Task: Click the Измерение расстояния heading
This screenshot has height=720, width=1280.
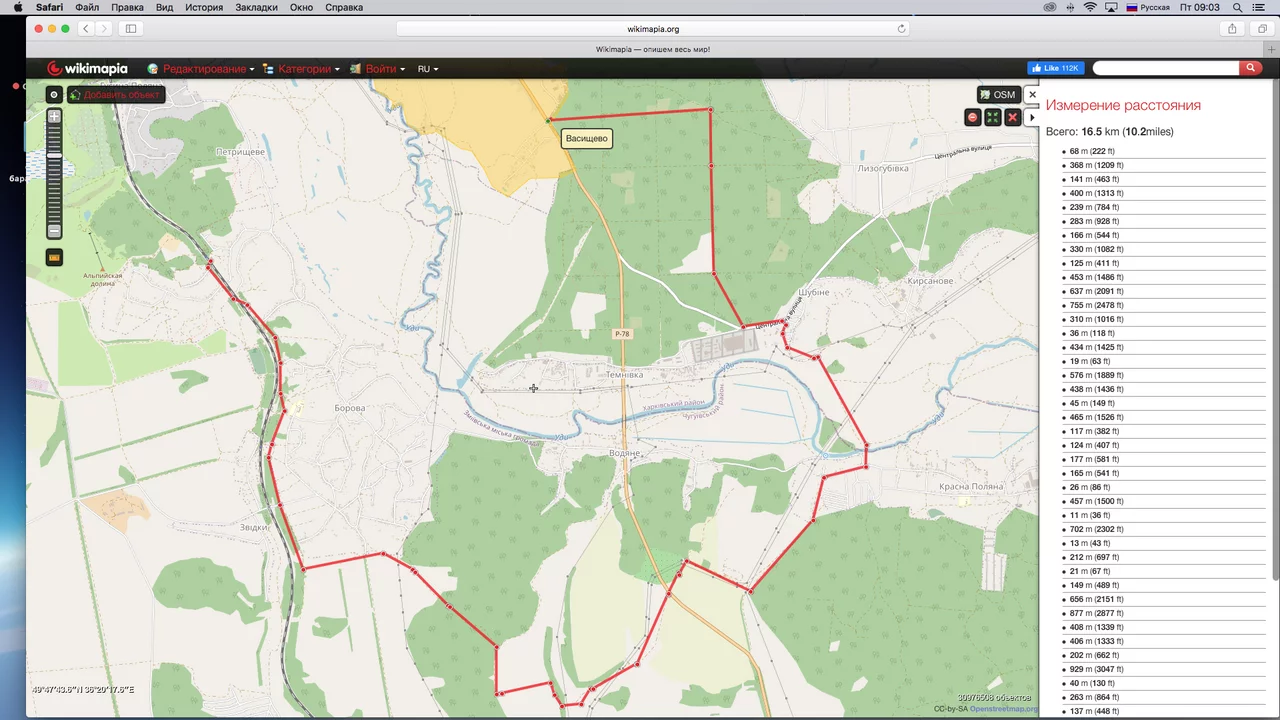Action: coord(1123,105)
